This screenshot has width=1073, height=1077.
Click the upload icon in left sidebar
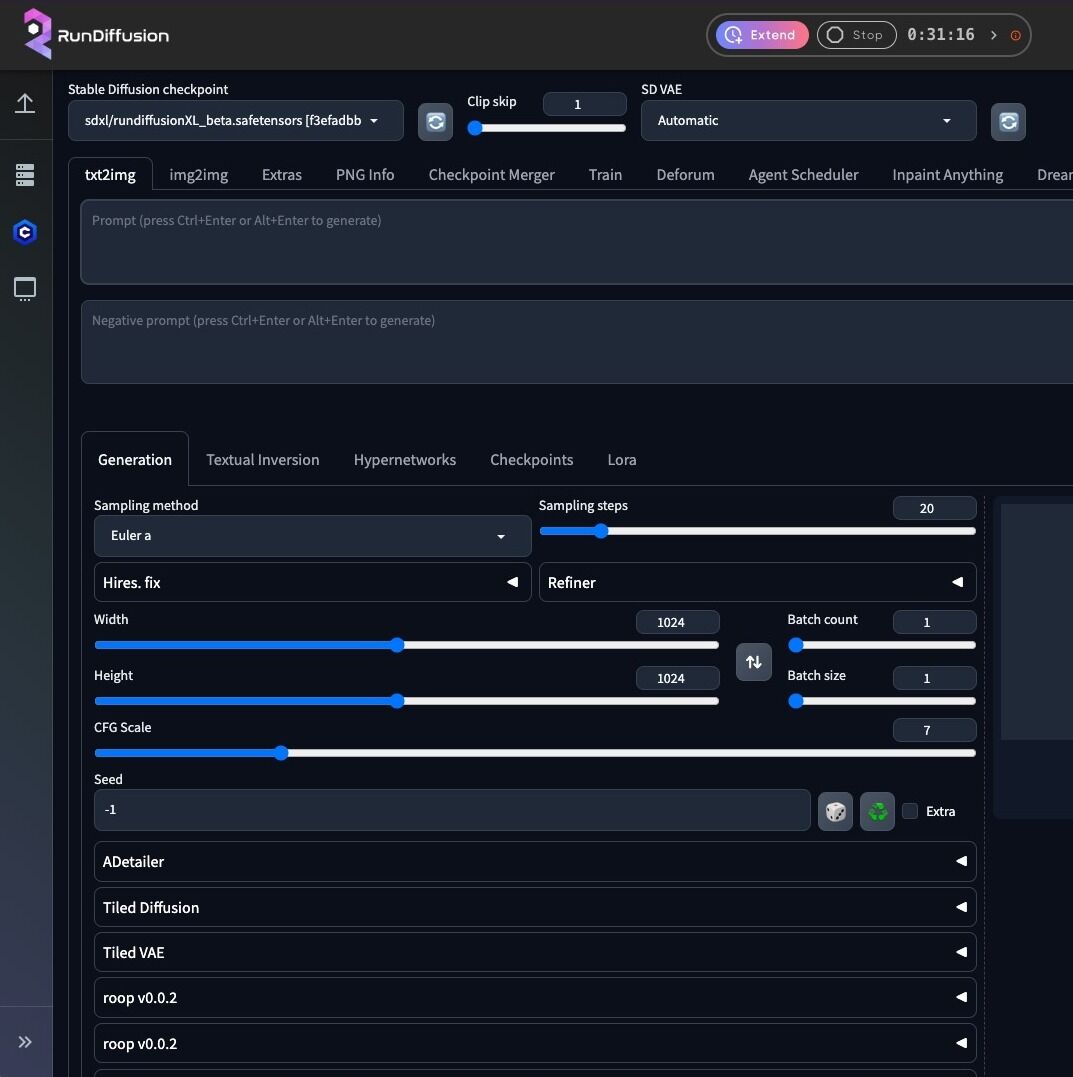[25, 104]
